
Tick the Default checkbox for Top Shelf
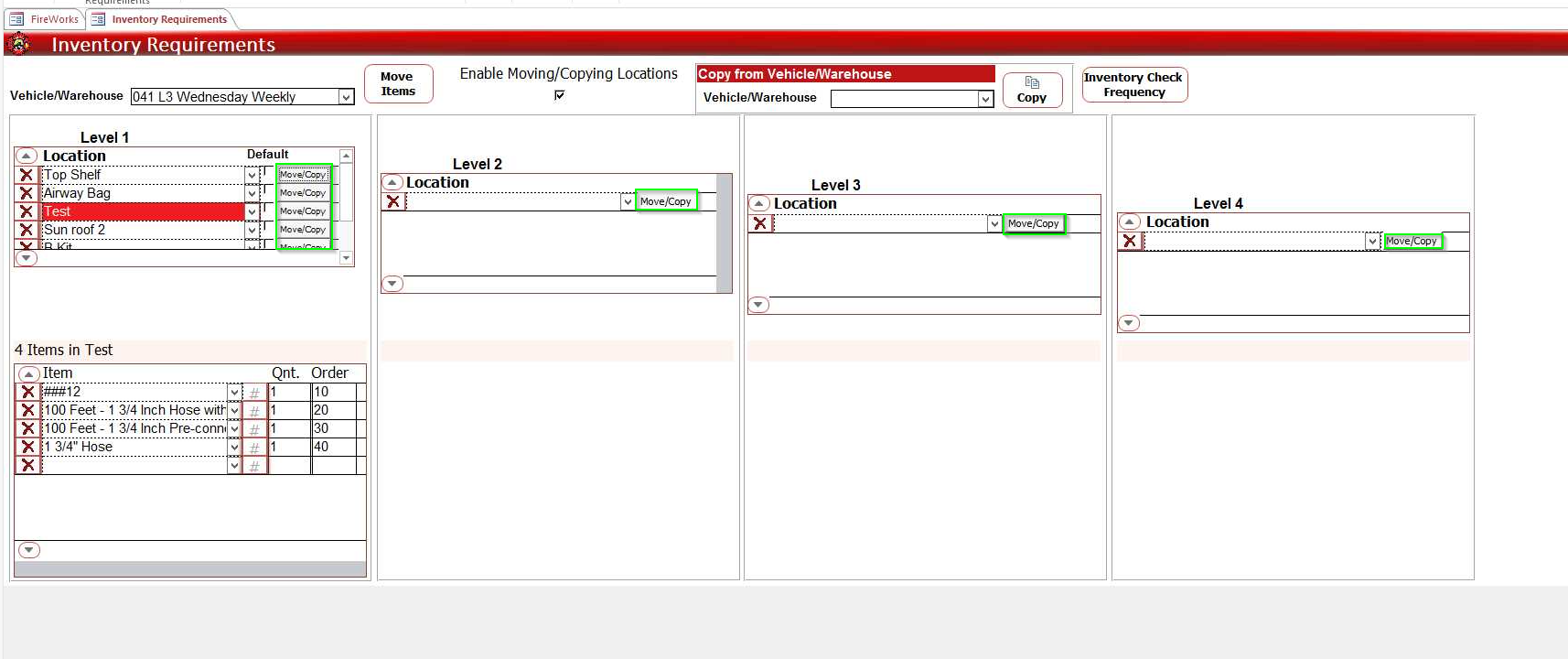pos(267,171)
